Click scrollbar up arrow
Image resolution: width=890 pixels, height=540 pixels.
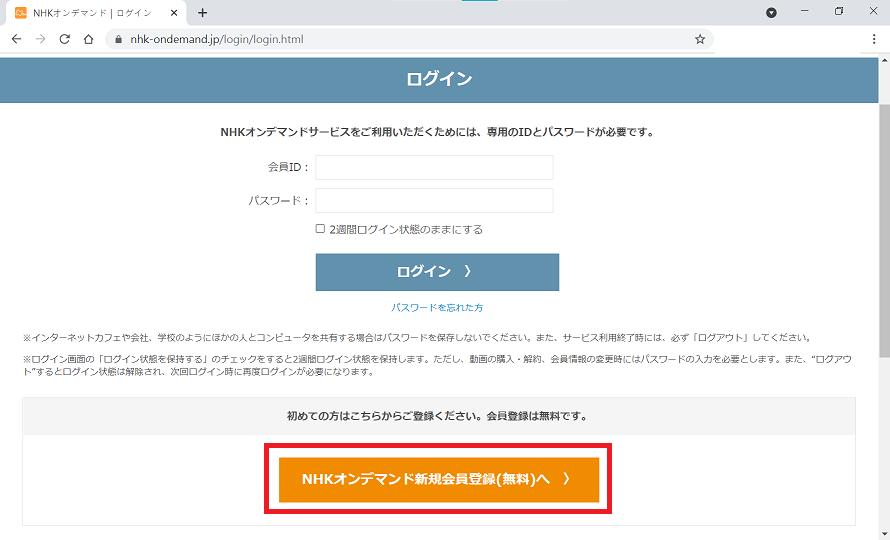(x=884, y=60)
